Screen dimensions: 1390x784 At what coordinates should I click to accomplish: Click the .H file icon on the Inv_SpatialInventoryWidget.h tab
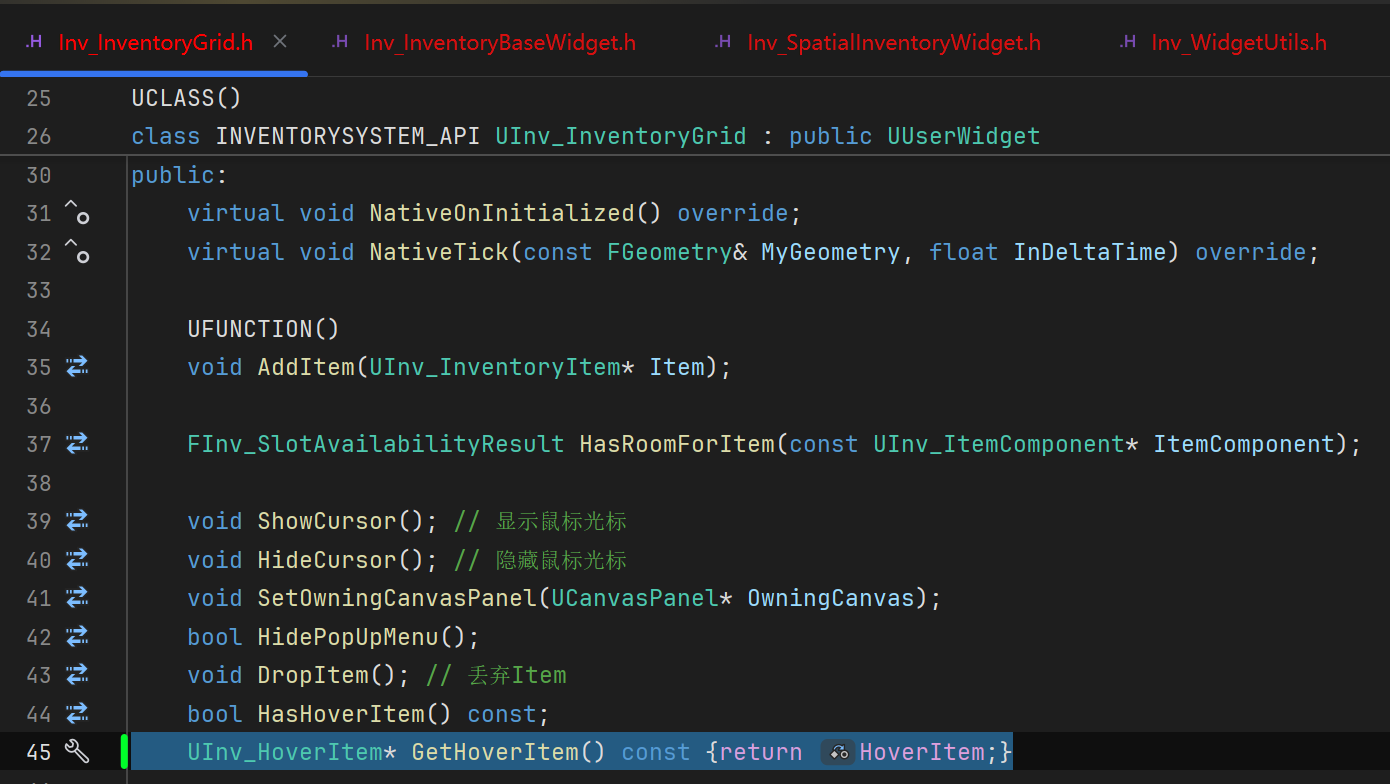pos(723,42)
